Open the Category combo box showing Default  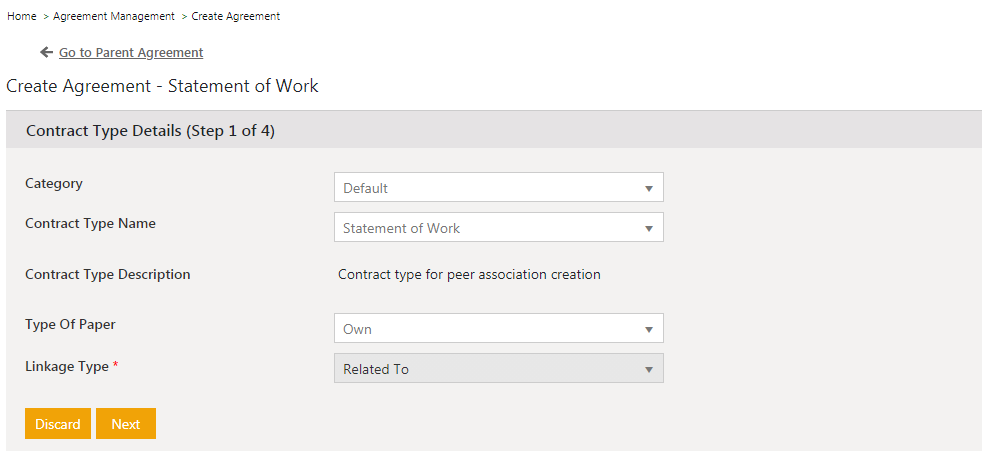click(499, 187)
